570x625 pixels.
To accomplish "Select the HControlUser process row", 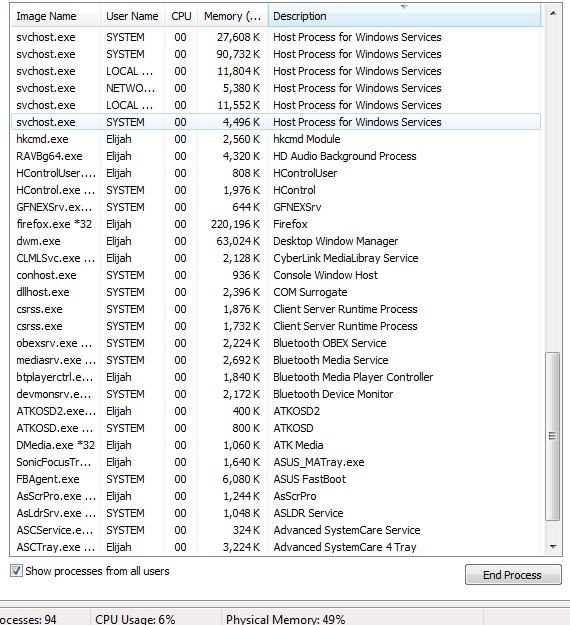I will (276, 173).
